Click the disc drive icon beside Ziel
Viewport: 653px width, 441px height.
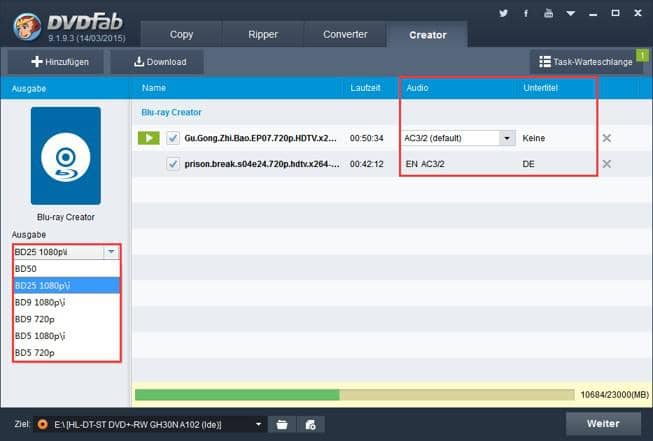coord(42,424)
